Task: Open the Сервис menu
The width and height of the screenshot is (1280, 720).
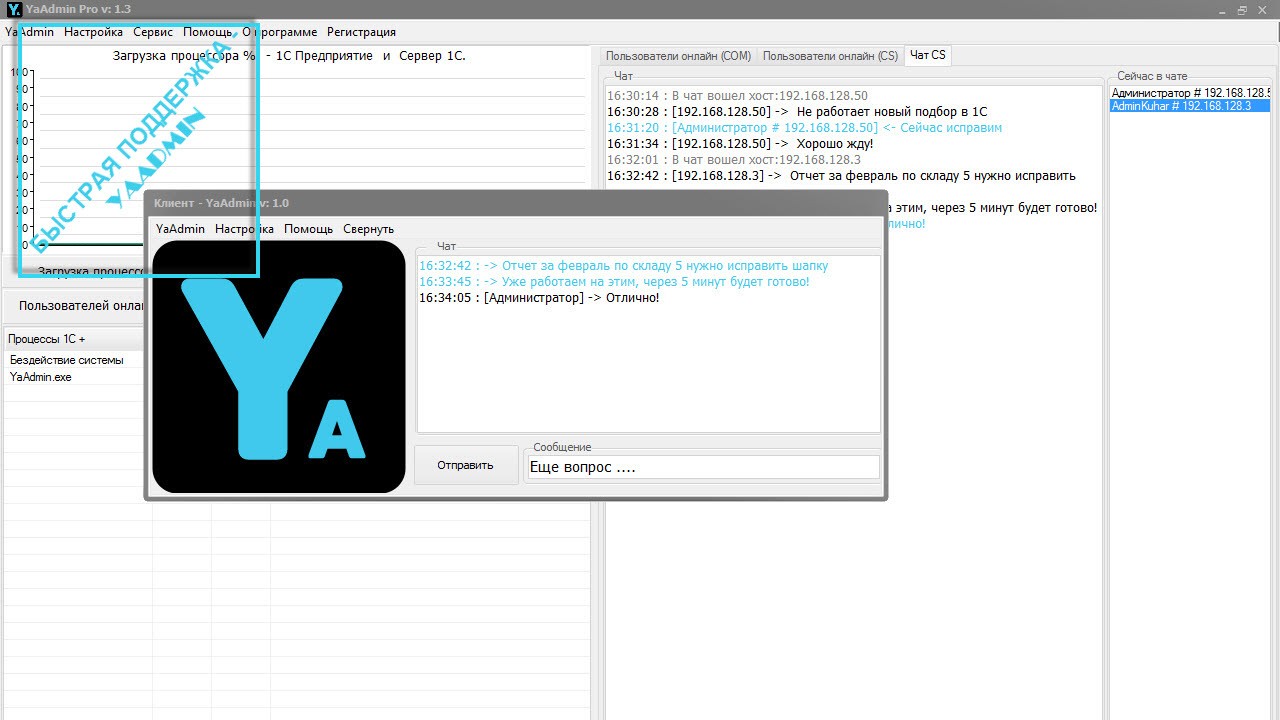Action: [x=153, y=32]
